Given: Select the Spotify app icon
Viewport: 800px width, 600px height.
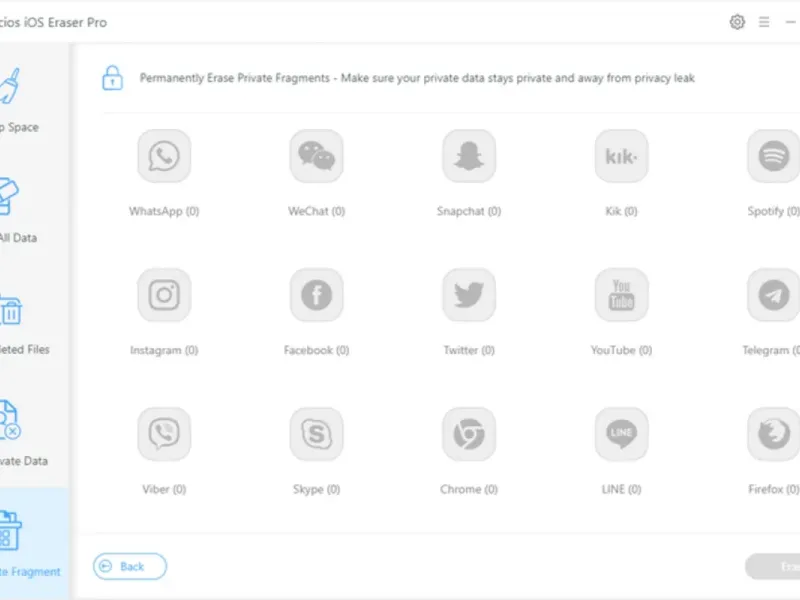Looking at the screenshot, I should pos(773,156).
